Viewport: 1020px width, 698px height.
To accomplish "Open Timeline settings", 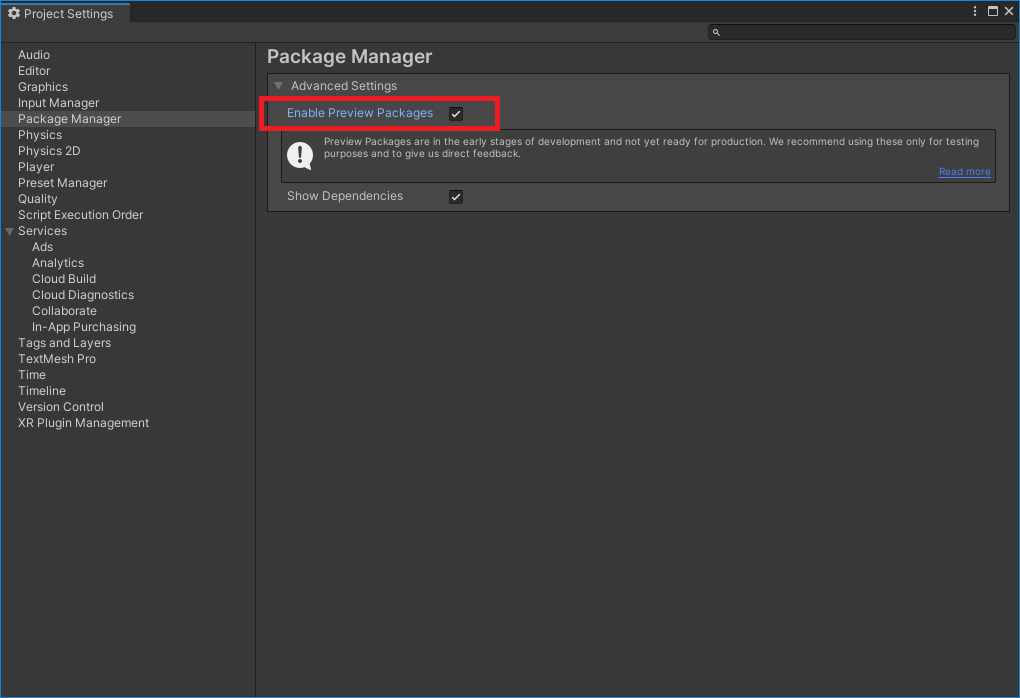I will [x=42, y=391].
